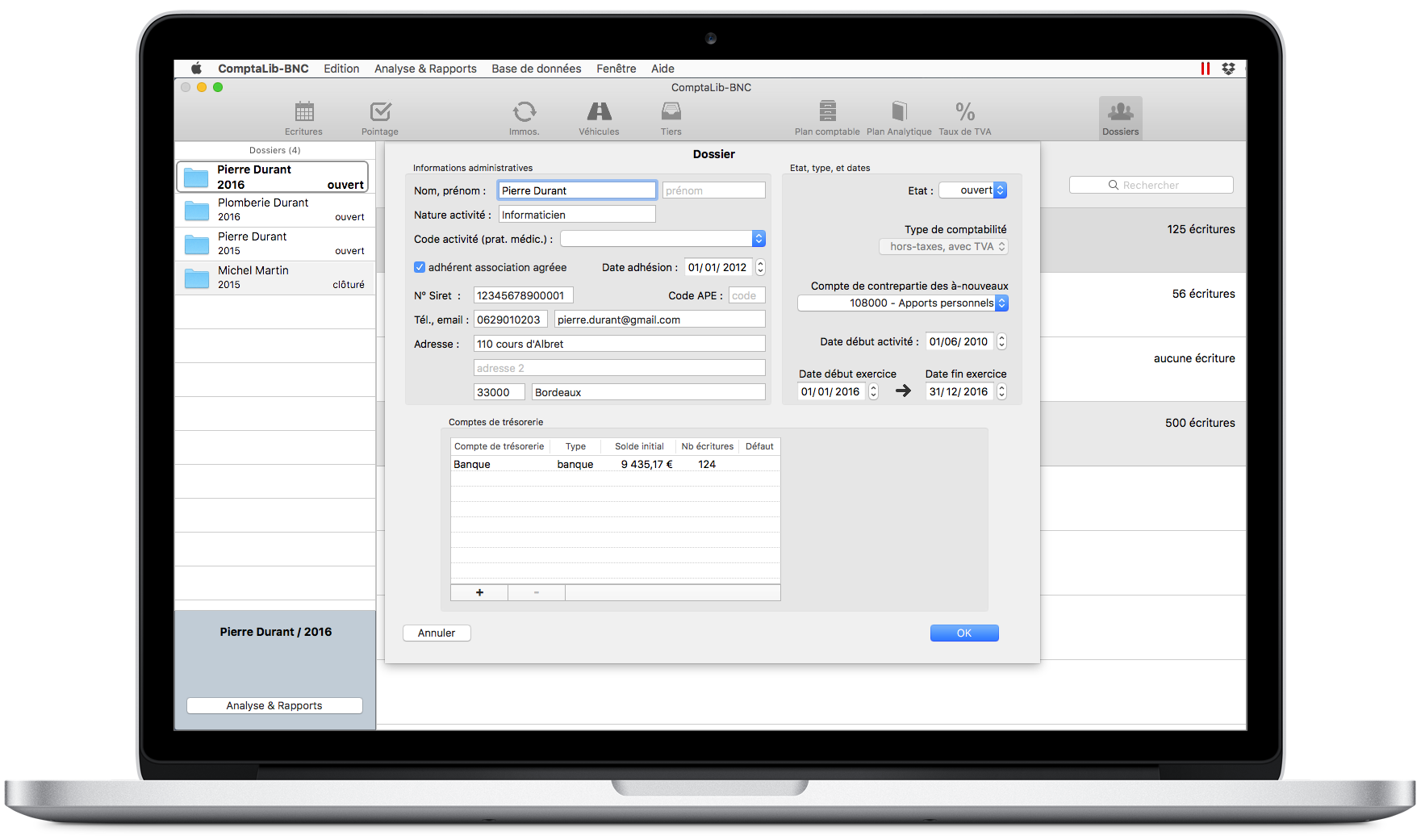
Task: Click the Adresse field 110 cours d'Albret
Action: 620,344
